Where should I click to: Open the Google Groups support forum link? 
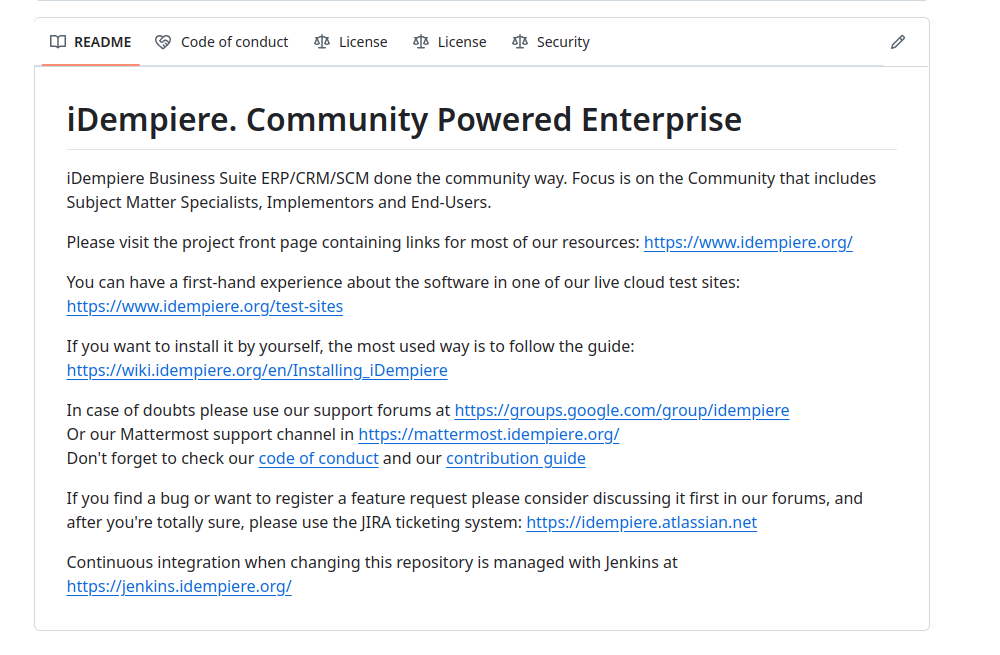622,410
